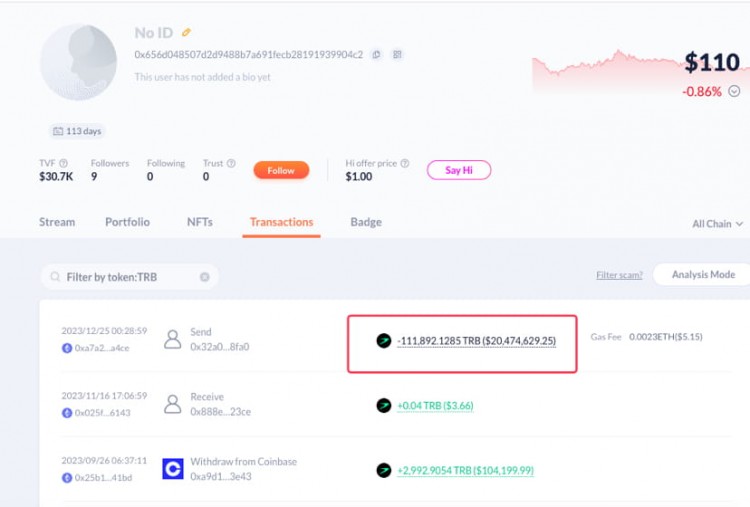The width and height of the screenshot is (750, 507).
Task: Click the pencil icon to edit ID
Action: coord(186,33)
